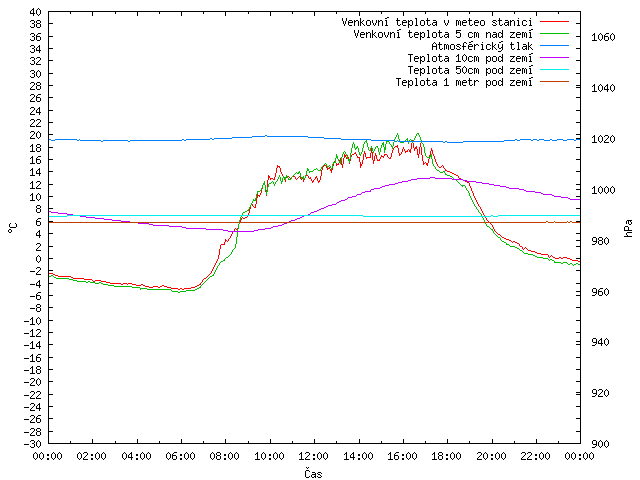Click the 06:00 time tick label
This screenshot has width=640, height=480.
click(x=180, y=456)
